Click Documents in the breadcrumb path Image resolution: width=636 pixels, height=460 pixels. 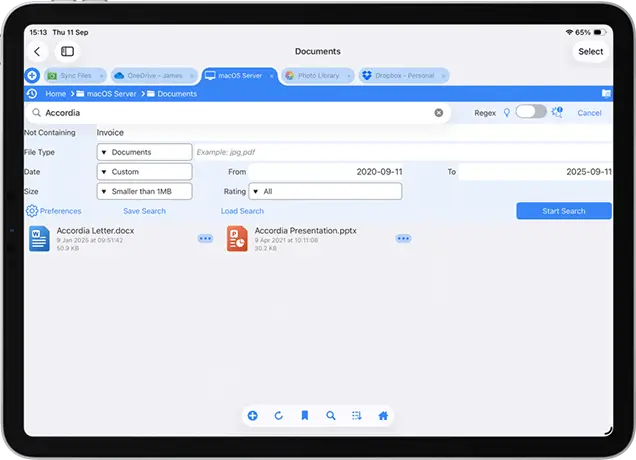click(177, 94)
